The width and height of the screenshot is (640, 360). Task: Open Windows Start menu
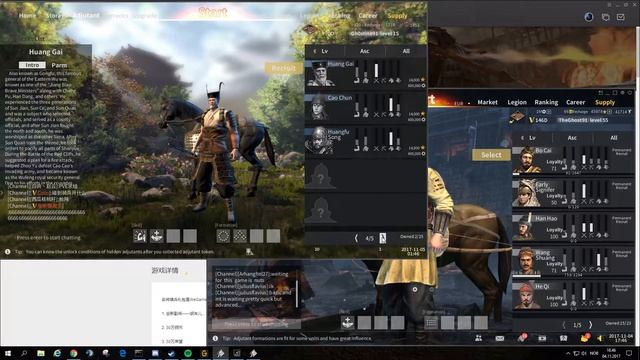[x=7, y=353]
